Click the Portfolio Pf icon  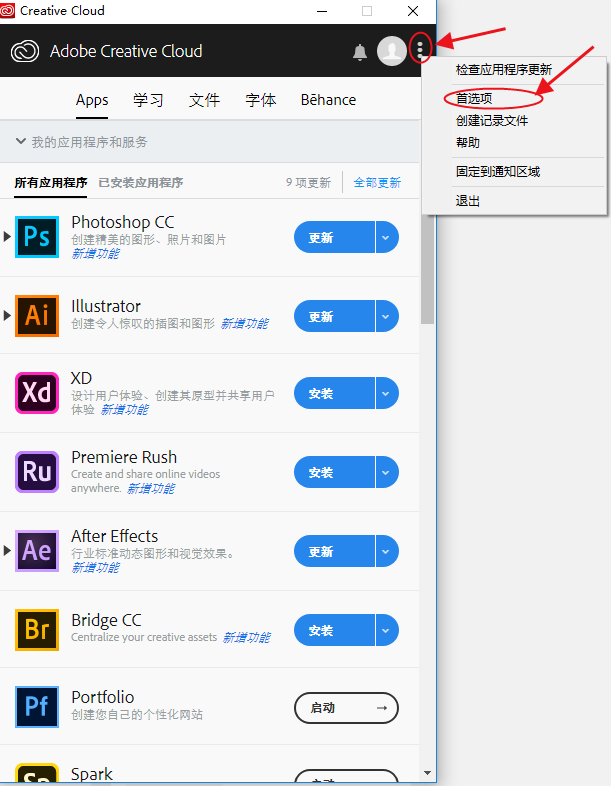(37, 707)
